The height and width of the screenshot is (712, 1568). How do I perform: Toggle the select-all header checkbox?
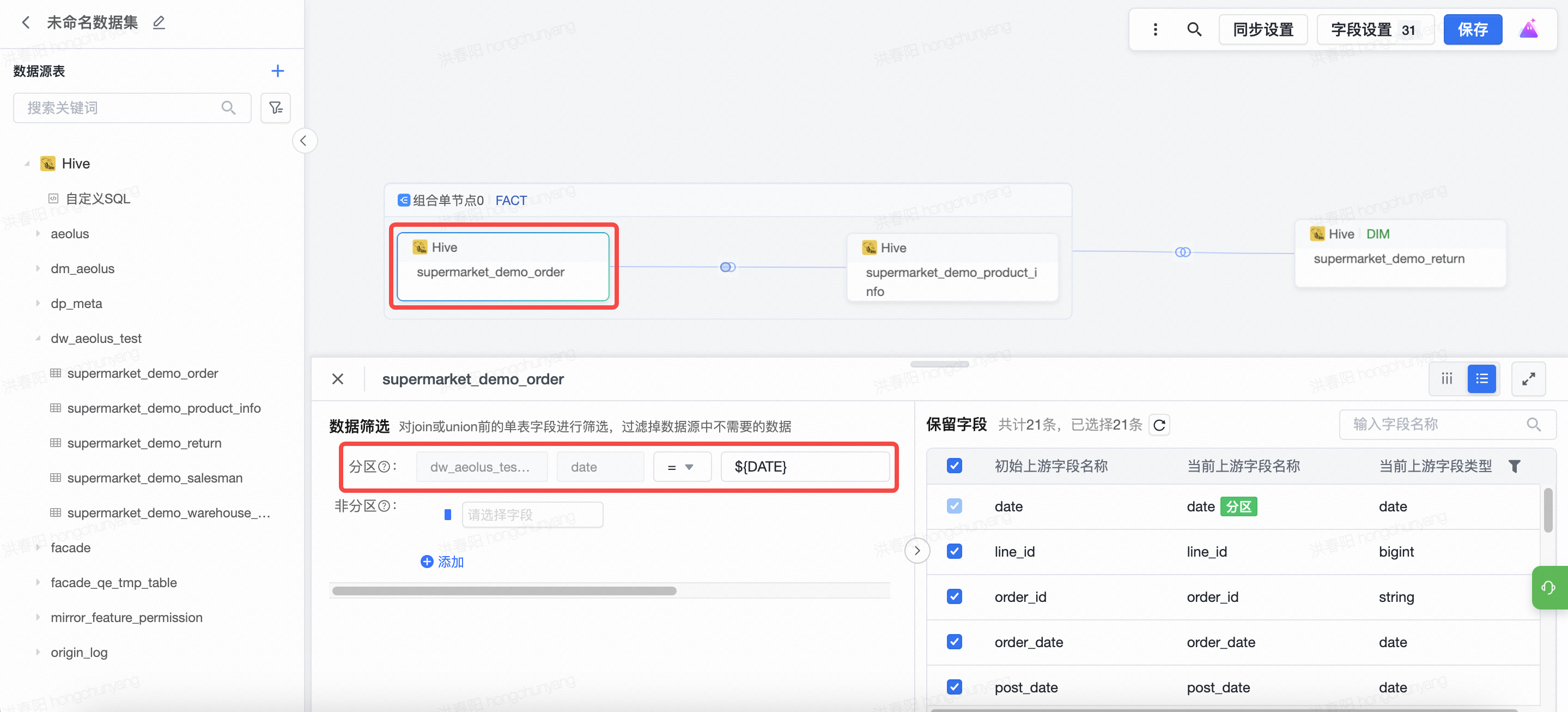pyautogui.click(x=954, y=466)
